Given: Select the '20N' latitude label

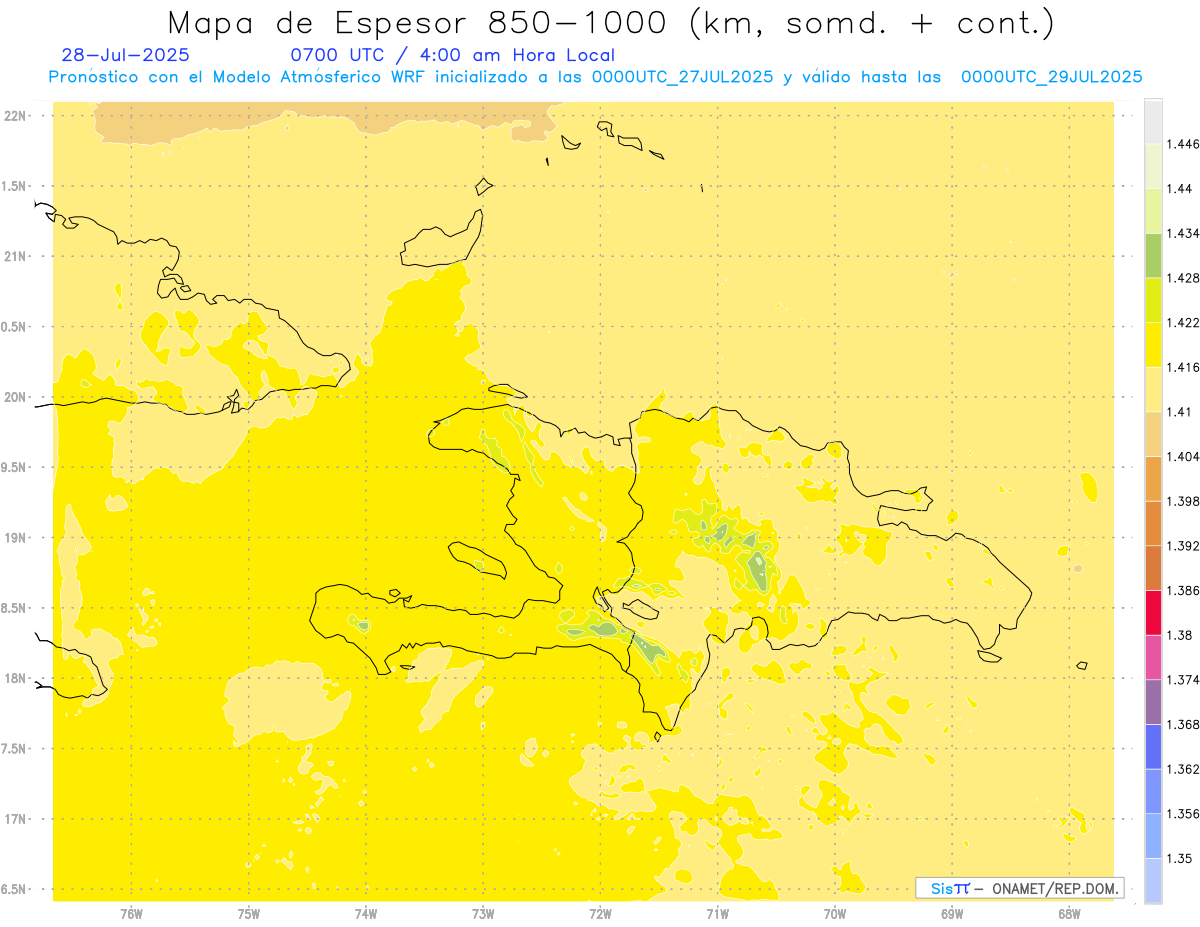Looking at the screenshot, I should tap(16, 397).
